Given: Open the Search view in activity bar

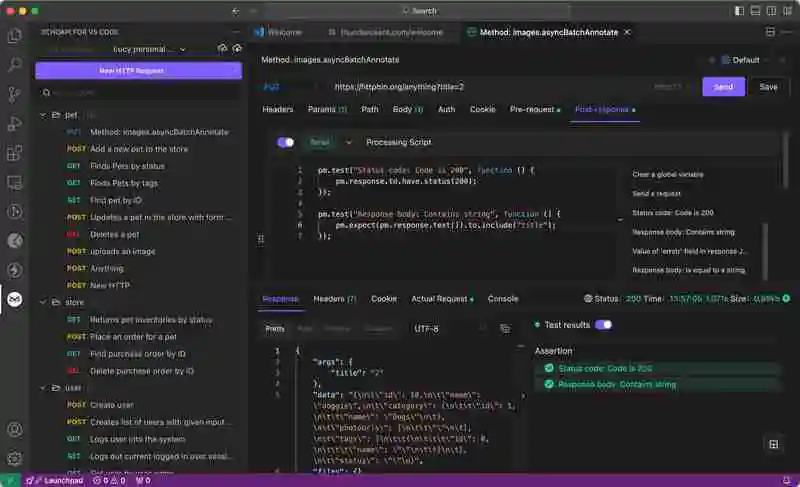Looking at the screenshot, I should (15, 64).
